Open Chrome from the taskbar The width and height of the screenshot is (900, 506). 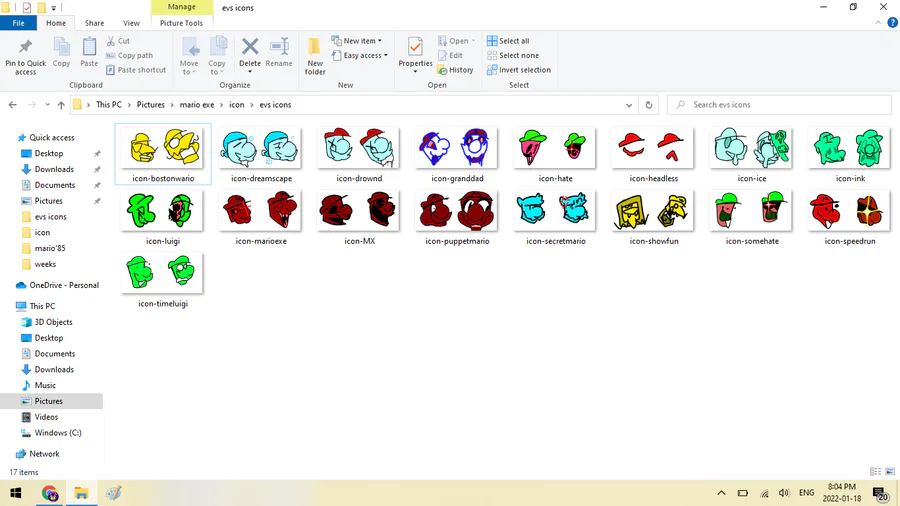[x=50, y=493]
